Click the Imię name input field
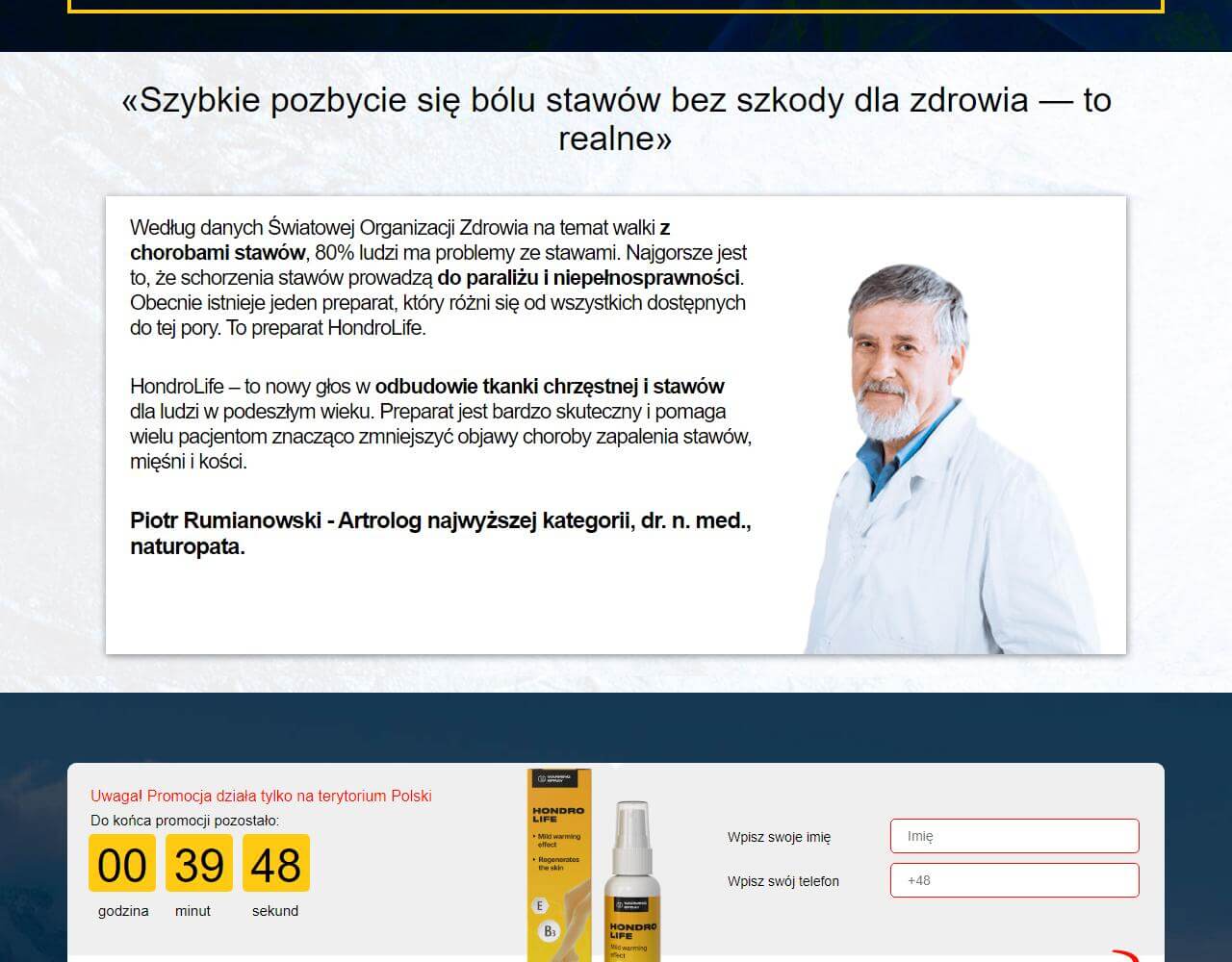The width and height of the screenshot is (1232, 962). point(1014,836)
